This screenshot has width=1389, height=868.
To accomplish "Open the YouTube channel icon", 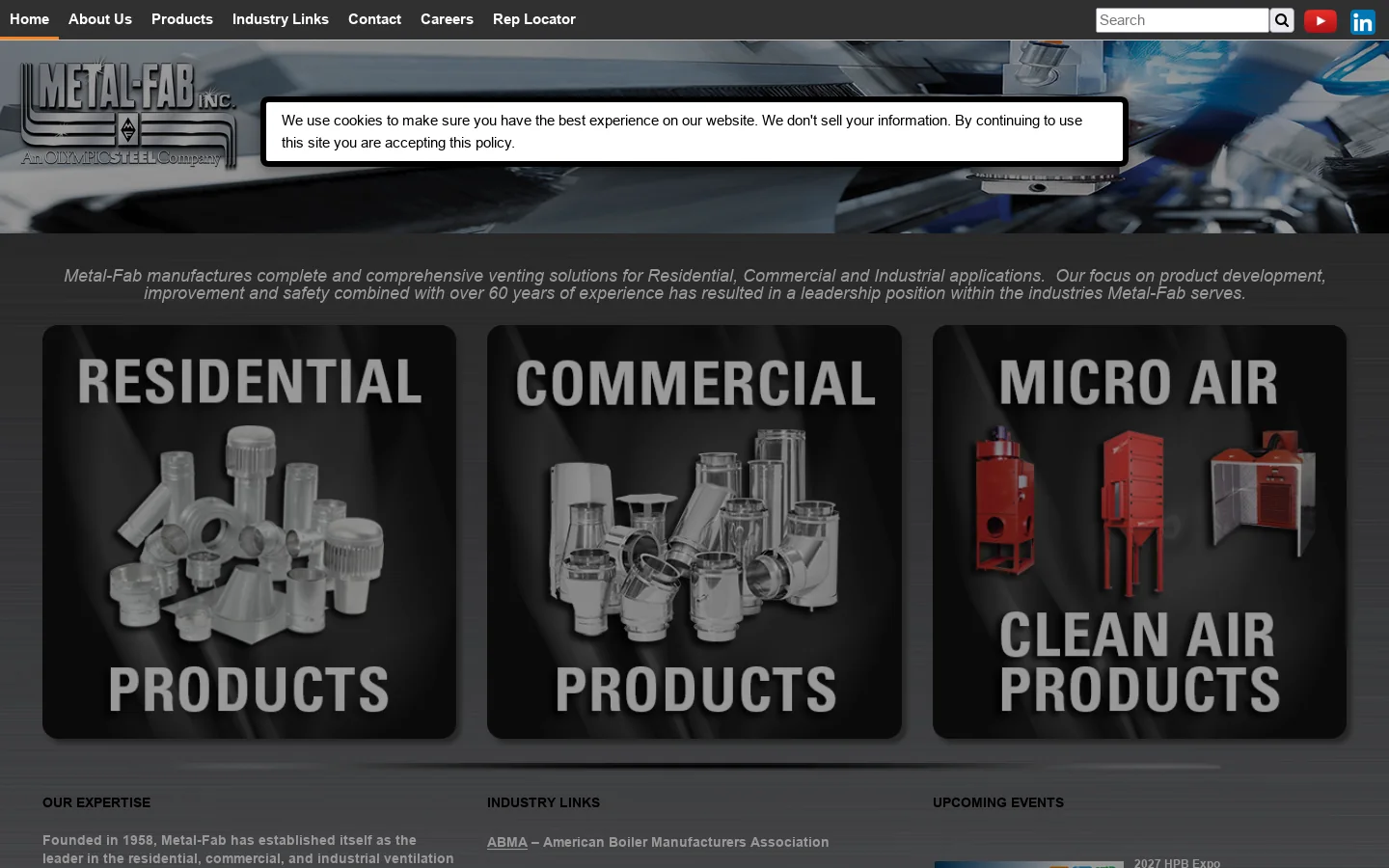I will [1320, 20].
